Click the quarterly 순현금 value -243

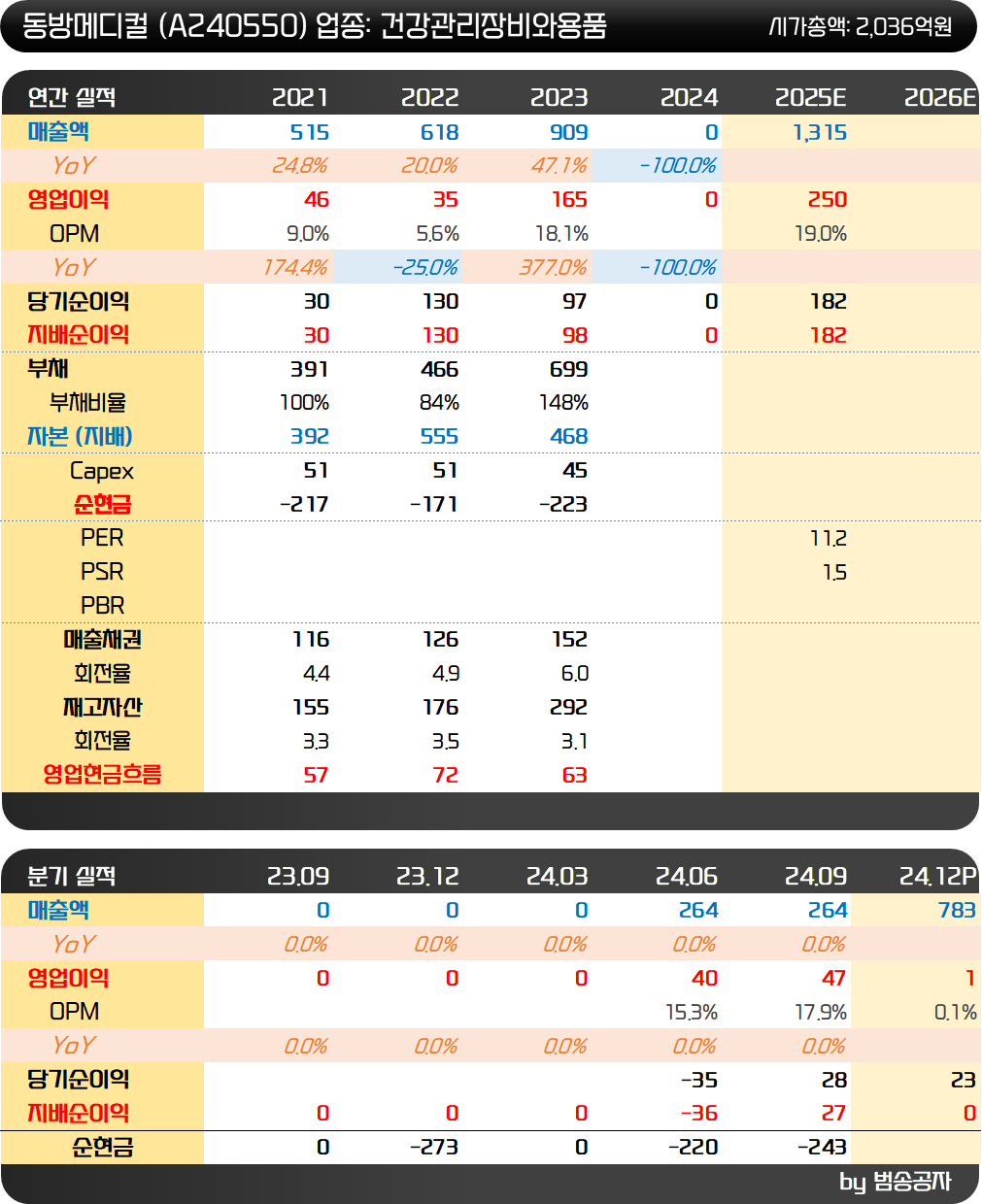822,1148
